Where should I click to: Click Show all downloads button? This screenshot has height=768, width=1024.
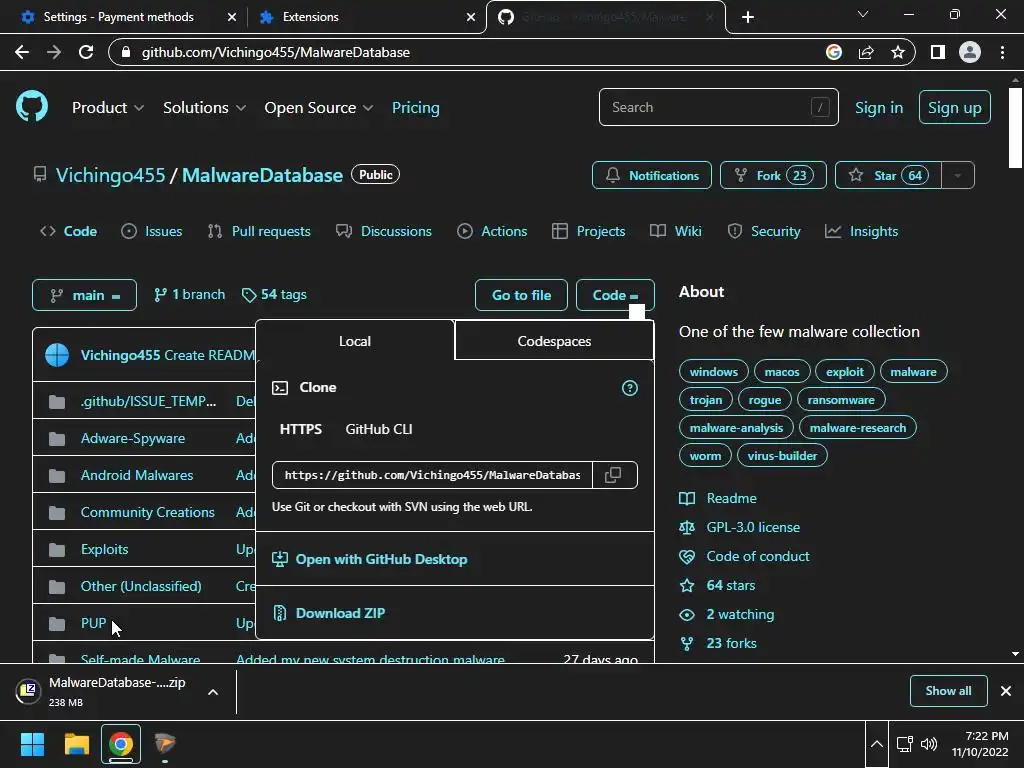pos(948,691)
